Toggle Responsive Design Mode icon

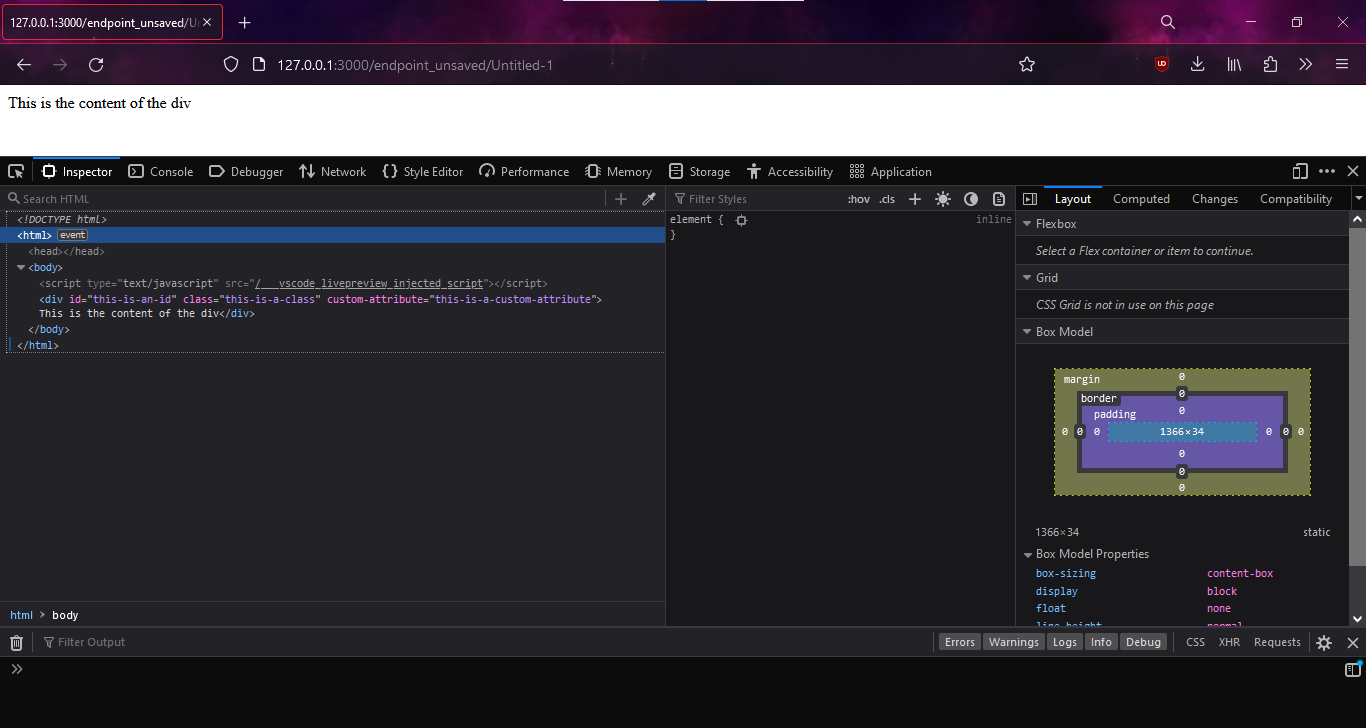click(x=1300, y=171)
